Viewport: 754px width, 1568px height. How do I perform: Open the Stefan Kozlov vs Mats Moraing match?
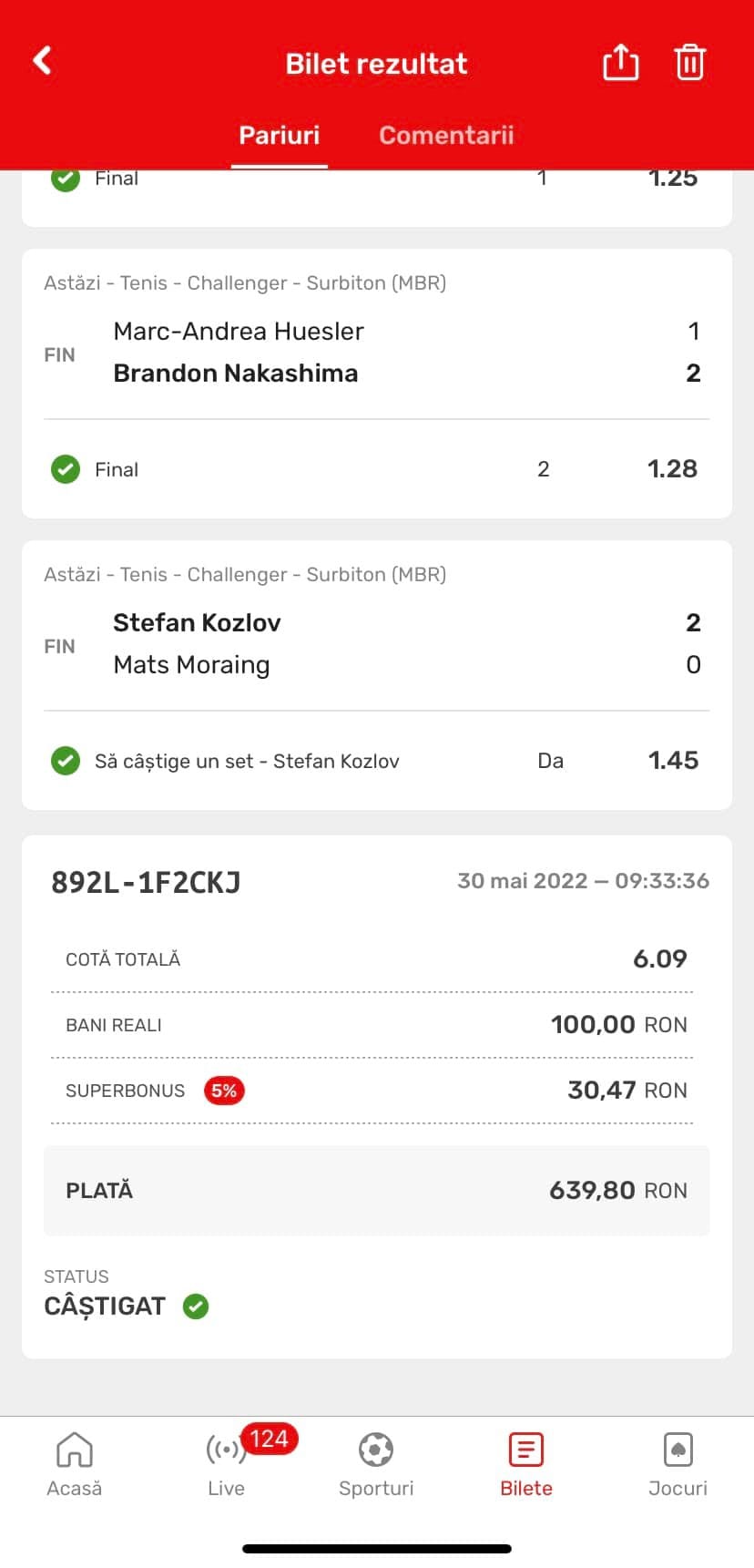tap(377, 643)
